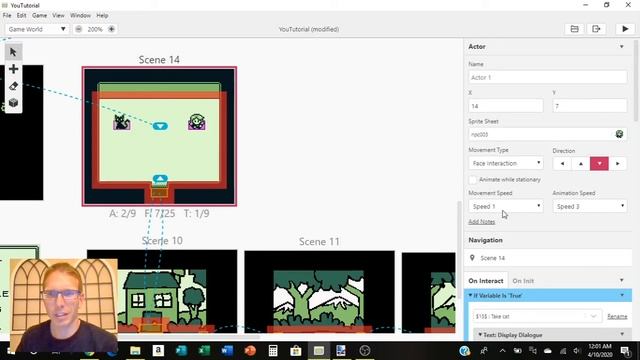Viewport: 640px width, 360px height.
Task: Select the girl NPC actor in Scene 14
Action: click(x=197, y=122)
